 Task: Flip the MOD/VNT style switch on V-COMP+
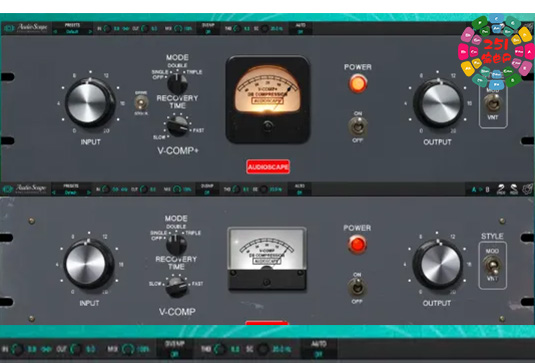pyautogui.click(x=493, y=103)
